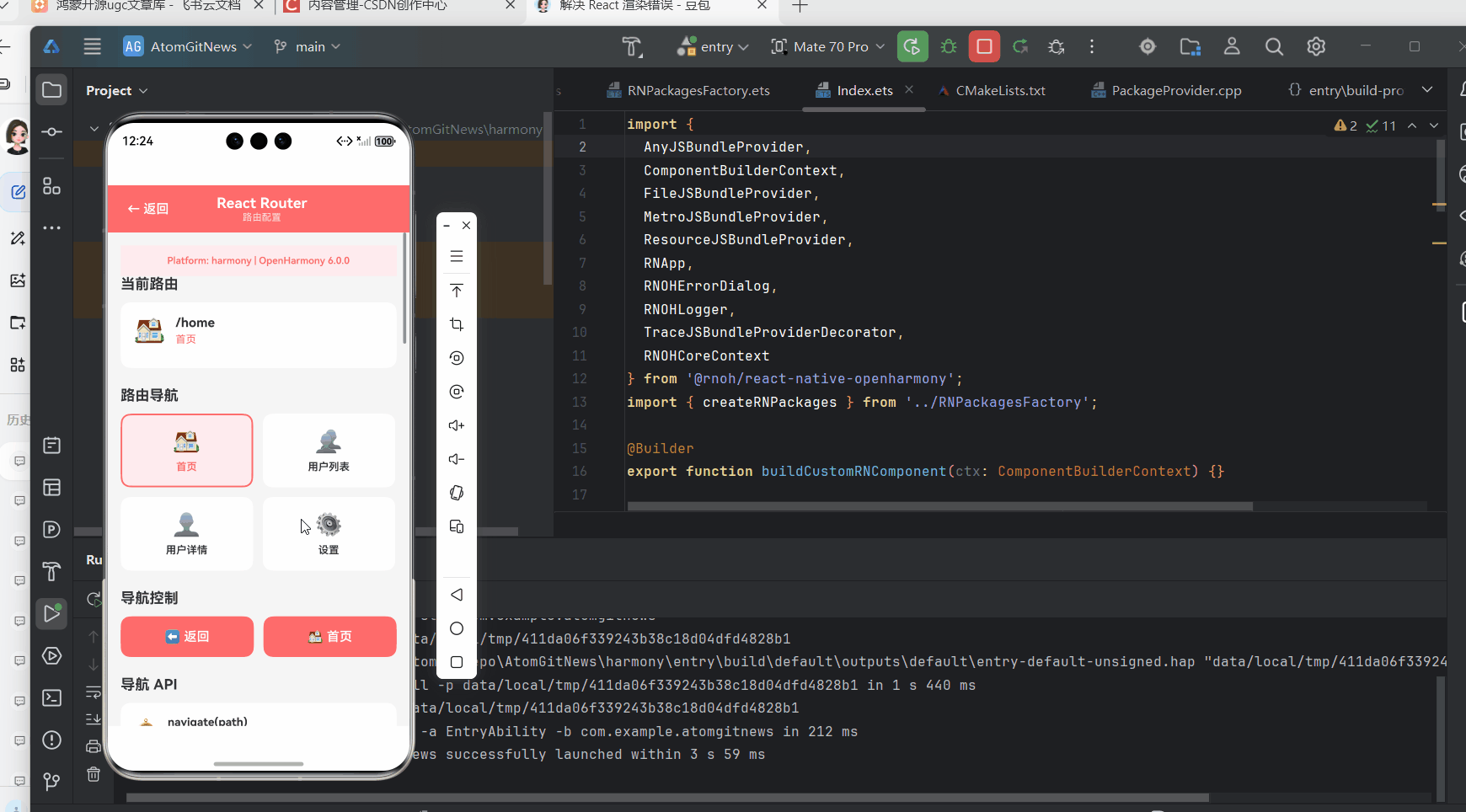Click the problems warning circle icon
This screenshot has height=812, width=1466.
(51, 740)
